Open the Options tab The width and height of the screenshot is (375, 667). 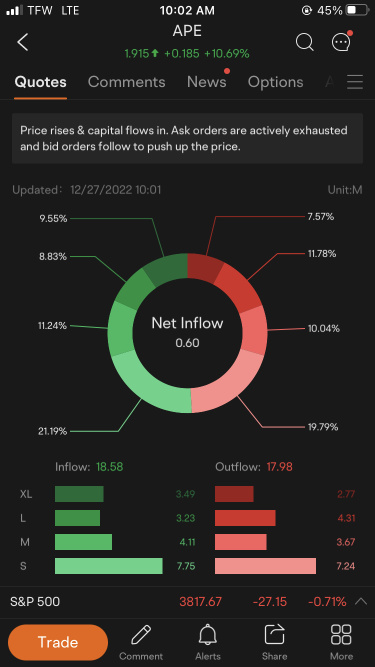[x=276, y=82]
